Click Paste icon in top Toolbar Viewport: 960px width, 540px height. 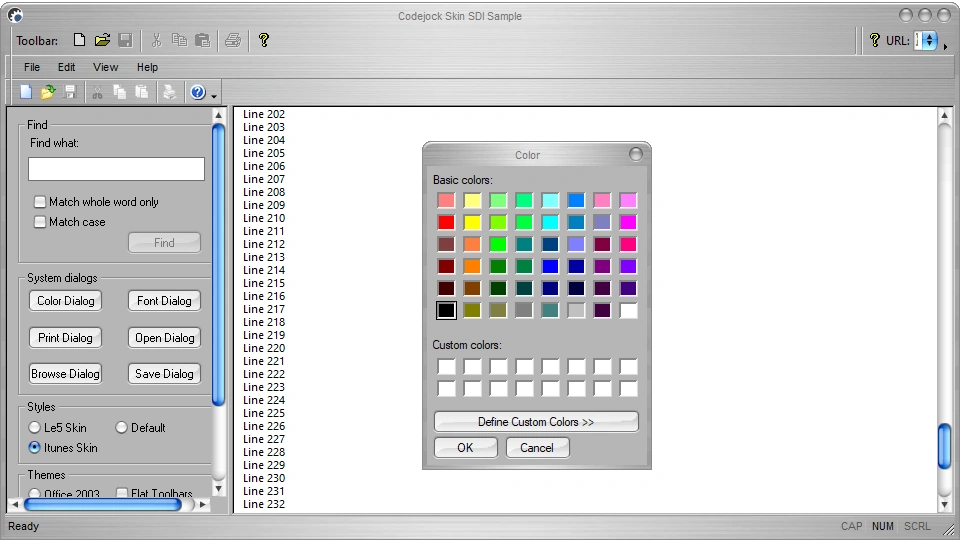point(203,40)
